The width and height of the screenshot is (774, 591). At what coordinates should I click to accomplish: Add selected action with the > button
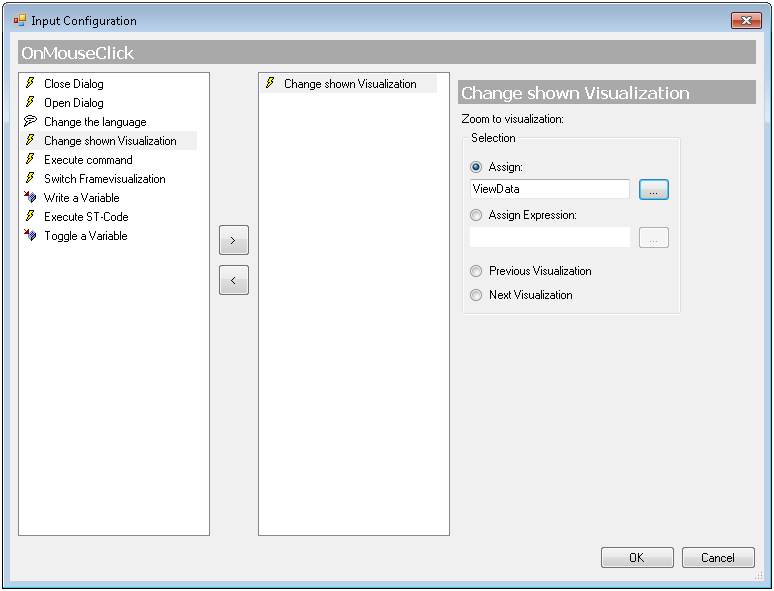(x=233, y=240)
